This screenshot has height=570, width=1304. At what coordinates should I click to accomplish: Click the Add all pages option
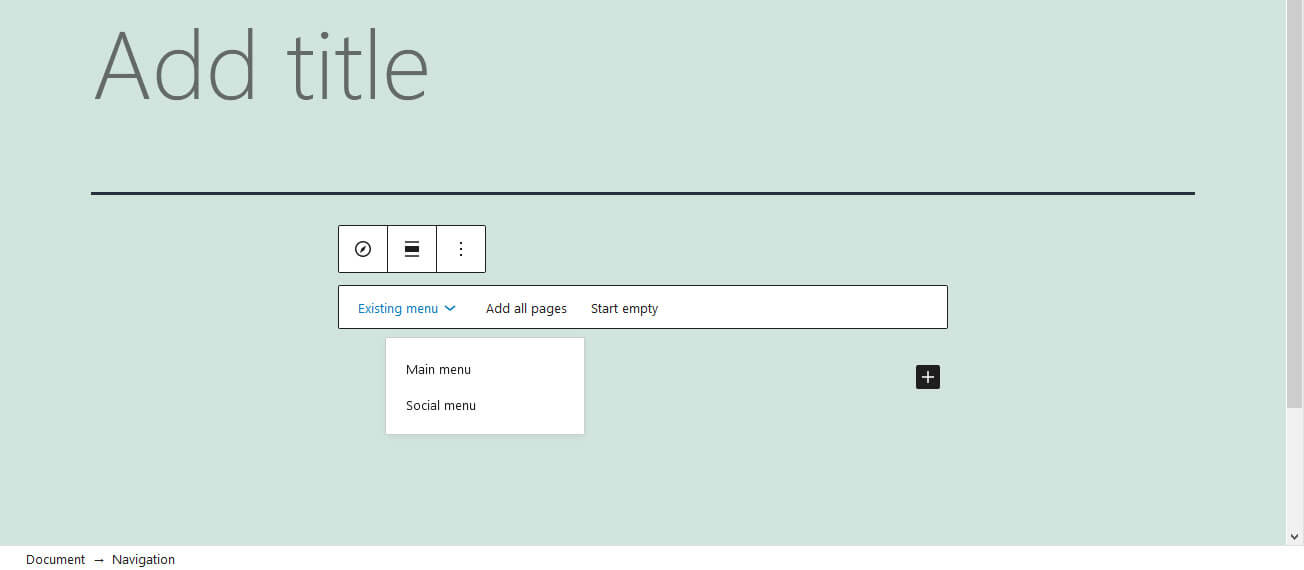[x=526, y=308]
